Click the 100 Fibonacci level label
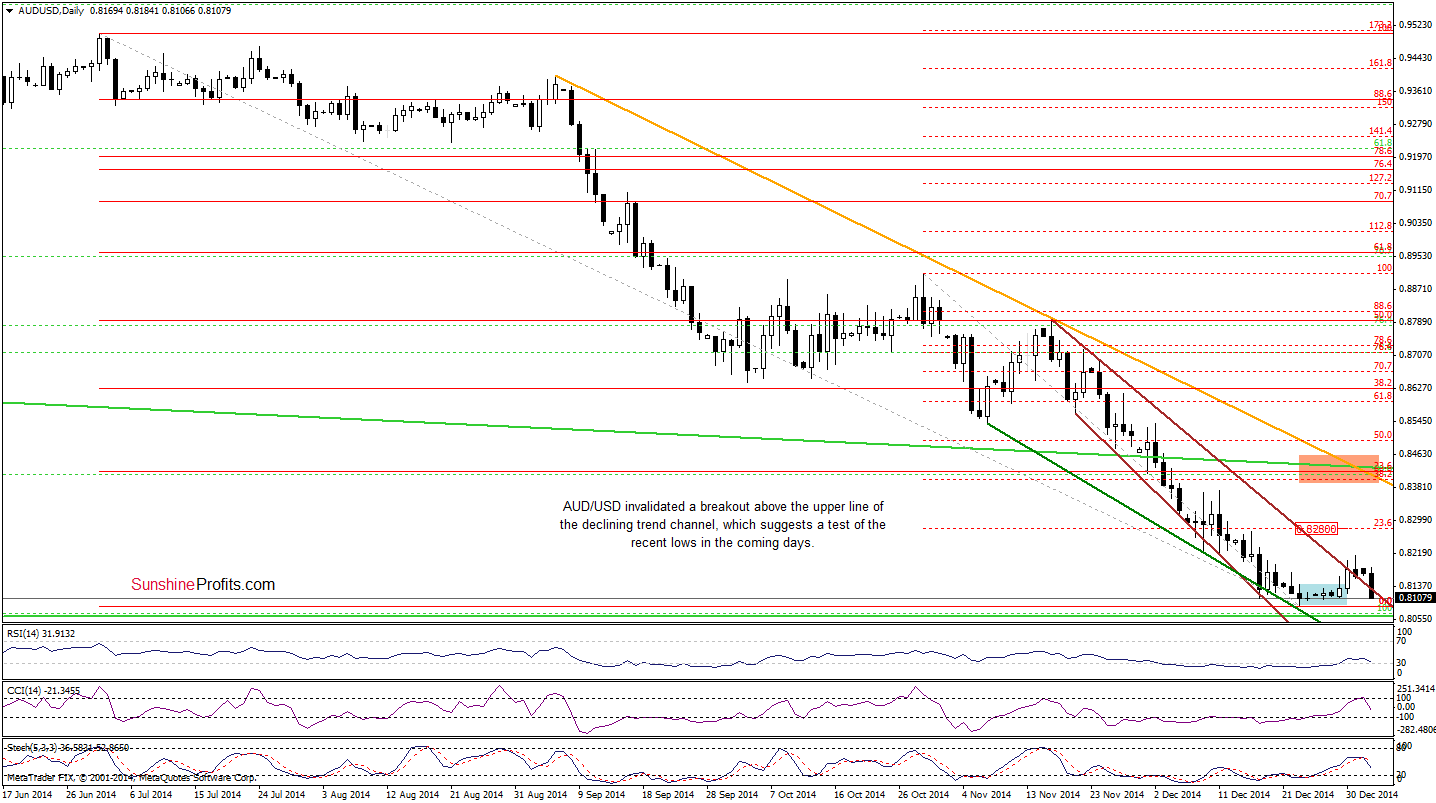The image size is (1436, 803). coord(1384,268)
